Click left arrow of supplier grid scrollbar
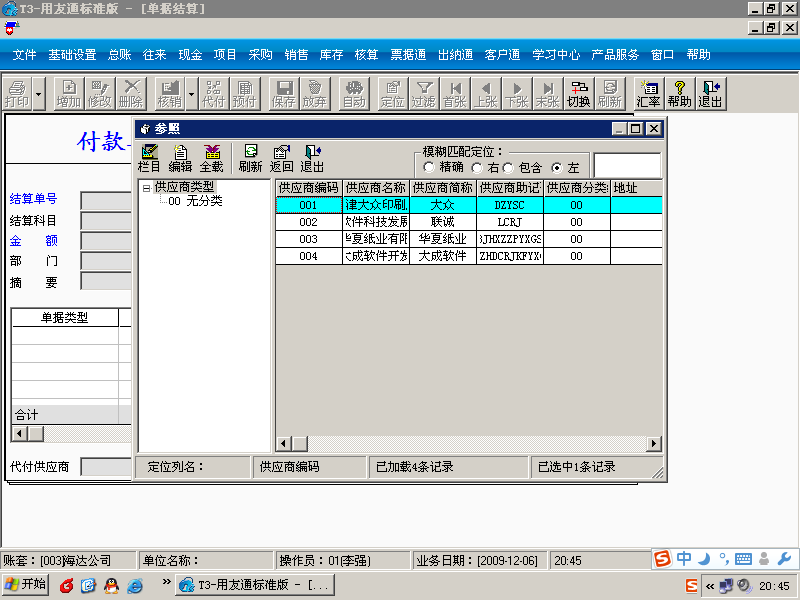The width and height of the screenshot is (800, 600). click(284, 443)
